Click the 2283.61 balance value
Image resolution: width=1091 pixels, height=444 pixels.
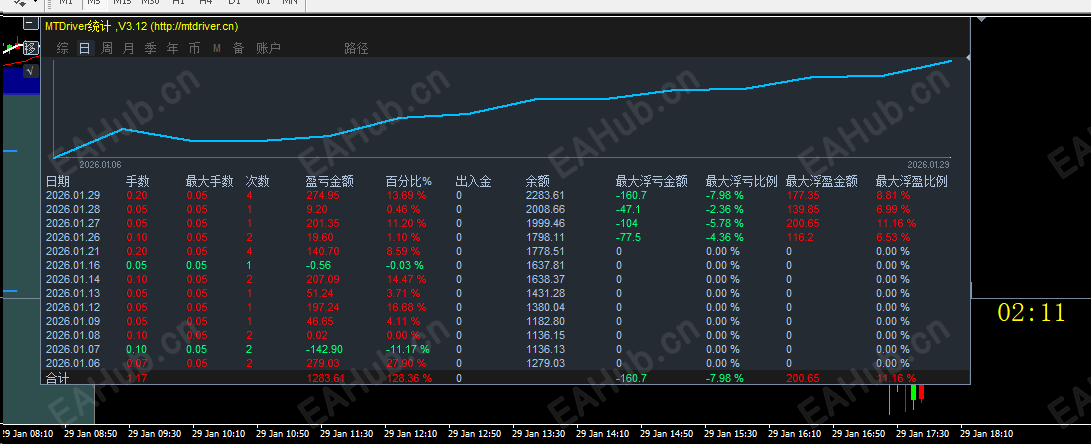click(x=546, y=196)
